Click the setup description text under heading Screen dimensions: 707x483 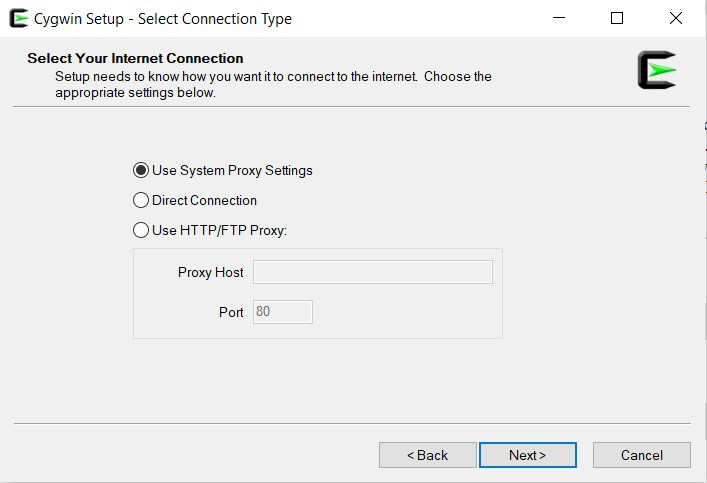(272, 84)
